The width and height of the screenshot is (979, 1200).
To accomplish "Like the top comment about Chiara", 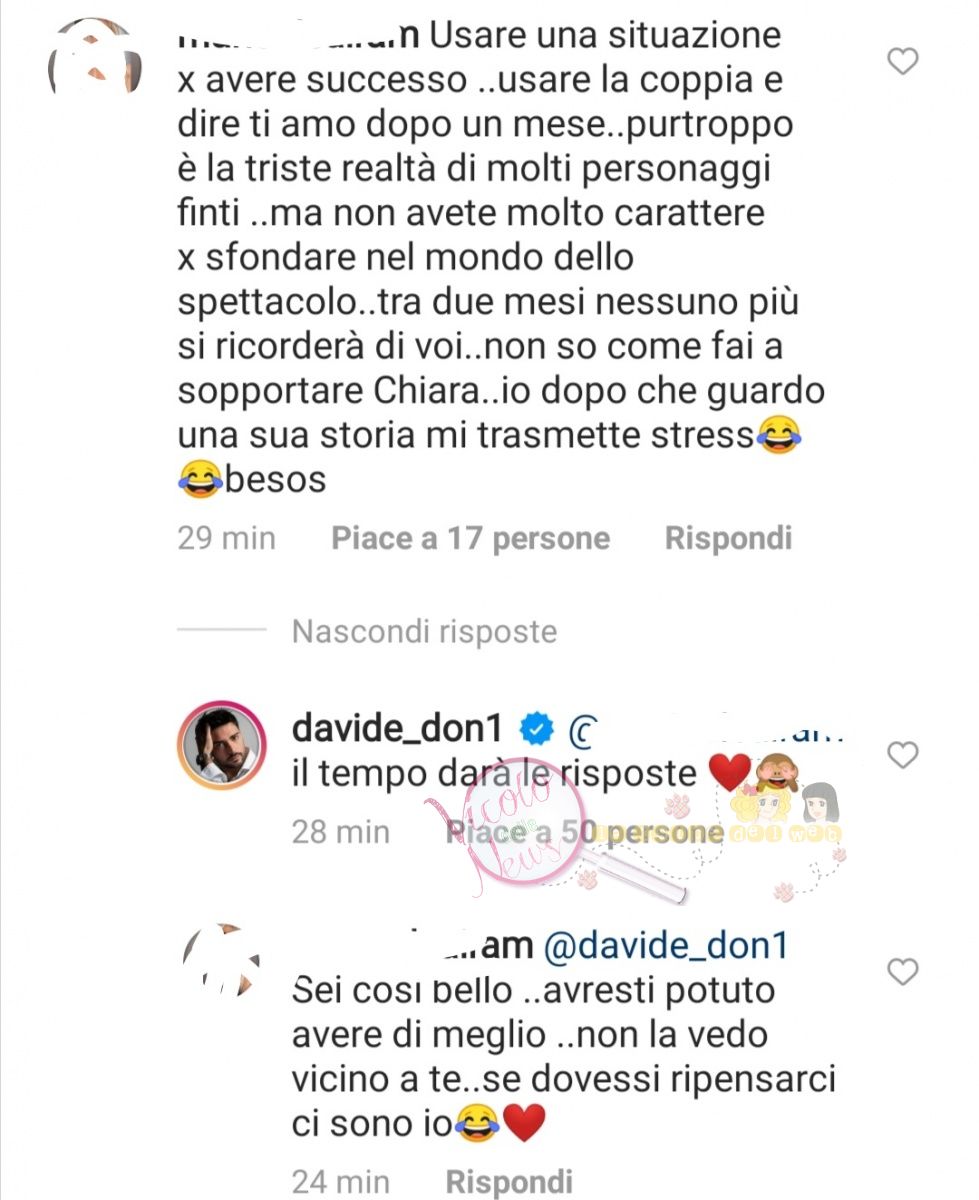I will click(903, 62).
